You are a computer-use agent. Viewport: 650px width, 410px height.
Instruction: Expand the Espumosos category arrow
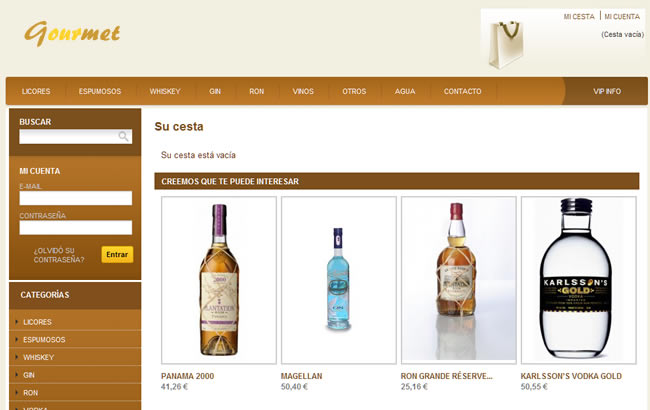pos(17,340)
